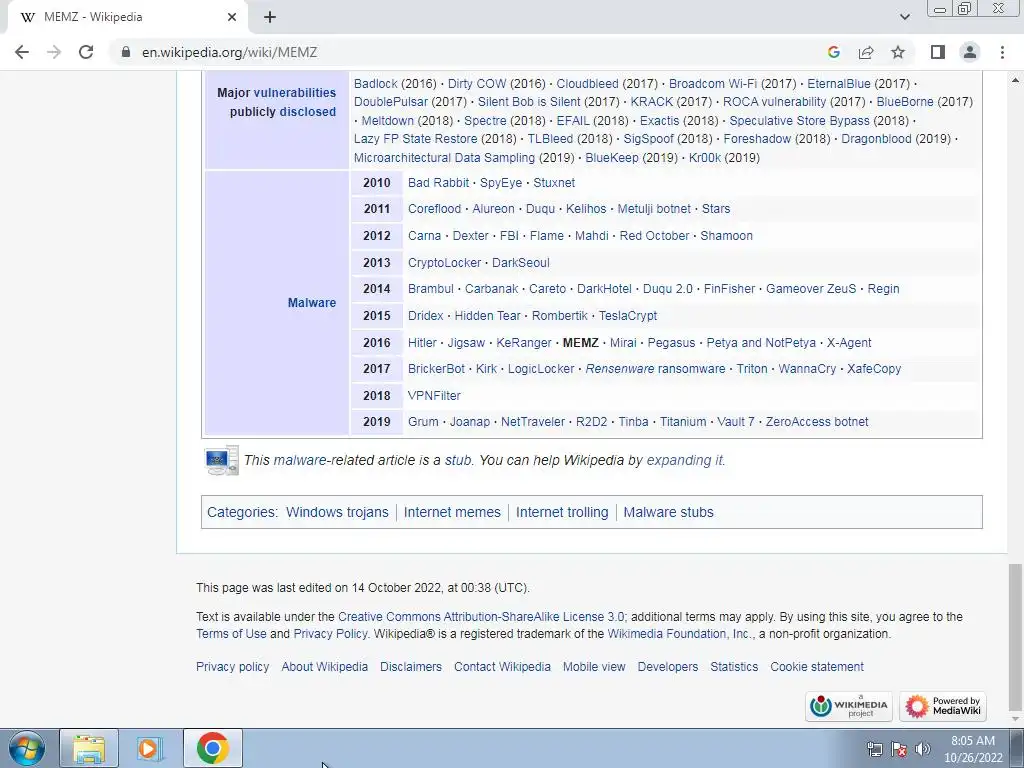Click the ZeroAccess botnet link
This screenshot has width=1024, height=768.
coord(817,422)
